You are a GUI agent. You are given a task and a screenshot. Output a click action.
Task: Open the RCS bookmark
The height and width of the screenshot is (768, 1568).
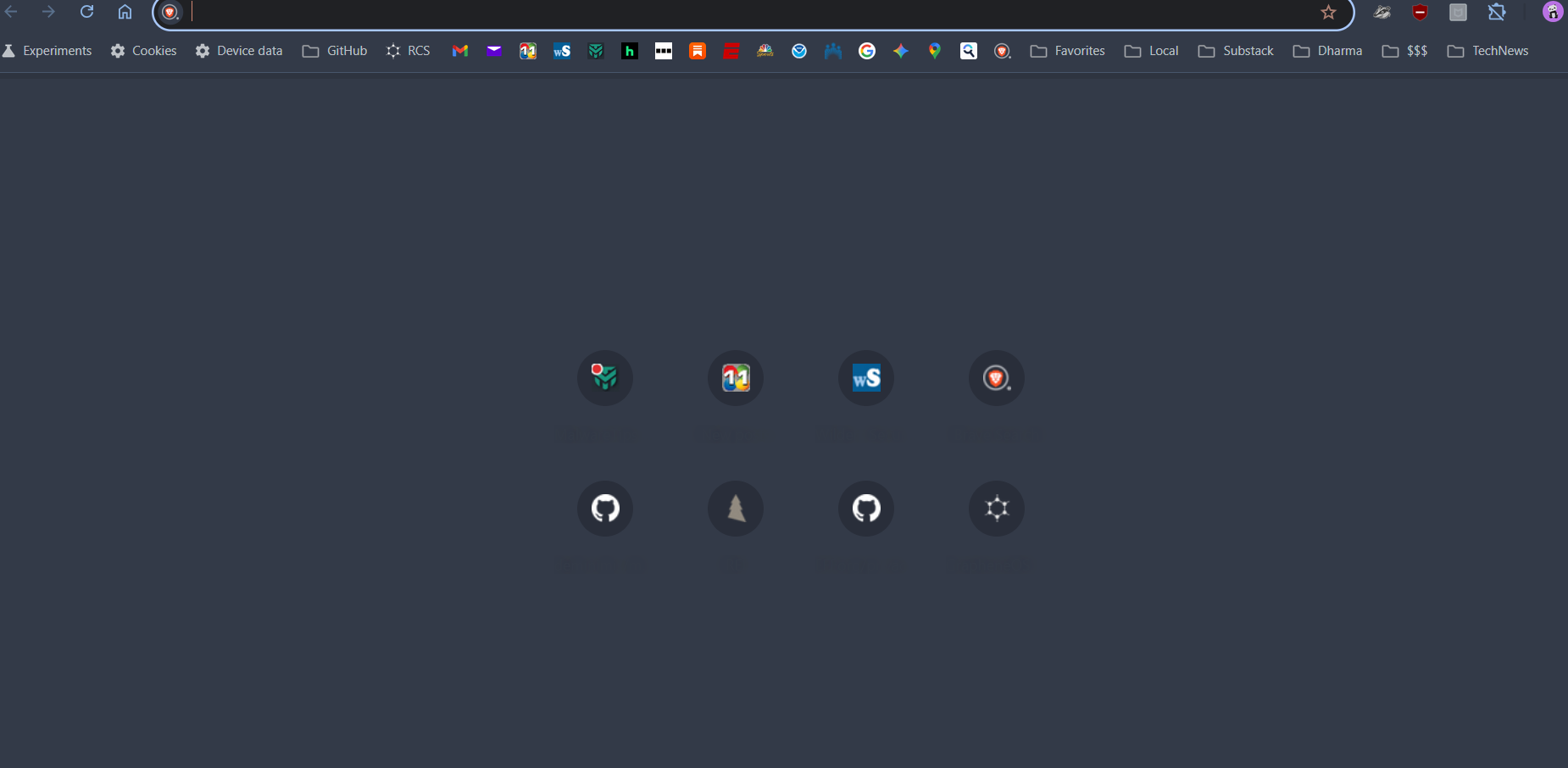coord(409,51)
